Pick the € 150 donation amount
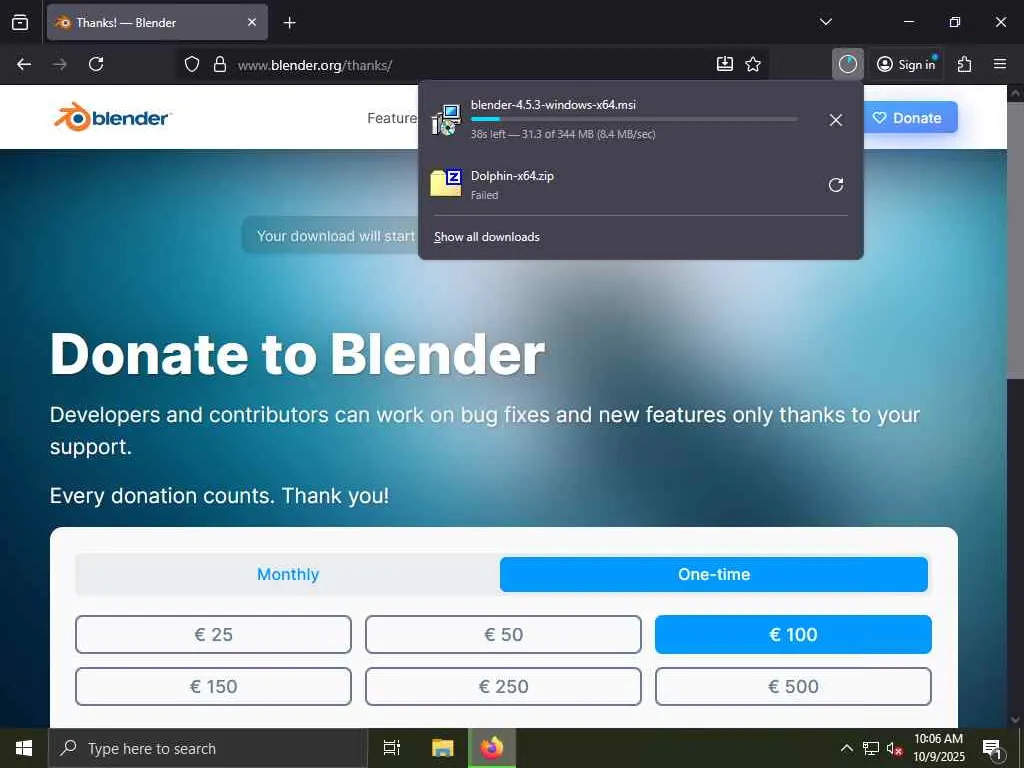 (x=214, y=686)
